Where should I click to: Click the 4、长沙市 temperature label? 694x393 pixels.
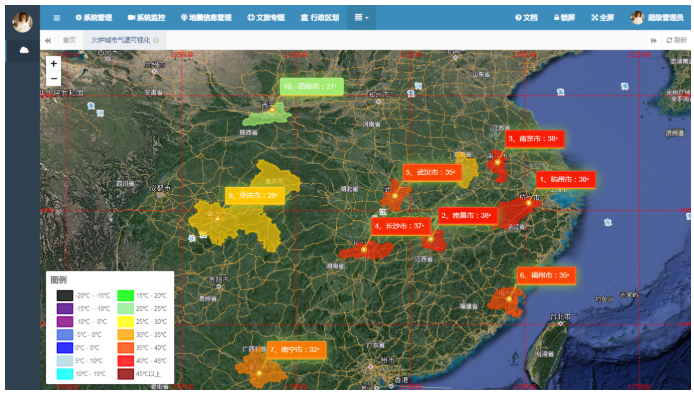[401, 226]
